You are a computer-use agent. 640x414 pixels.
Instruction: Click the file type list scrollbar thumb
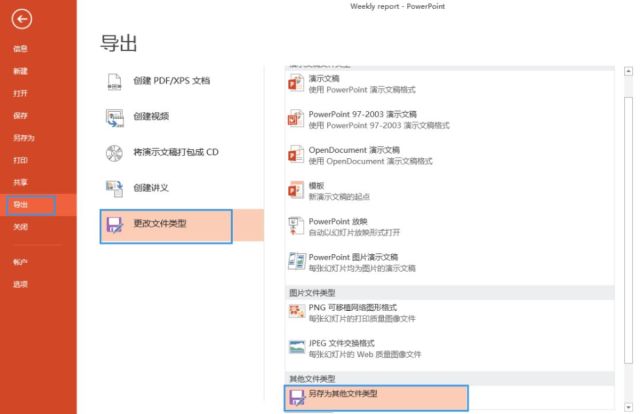629,230
